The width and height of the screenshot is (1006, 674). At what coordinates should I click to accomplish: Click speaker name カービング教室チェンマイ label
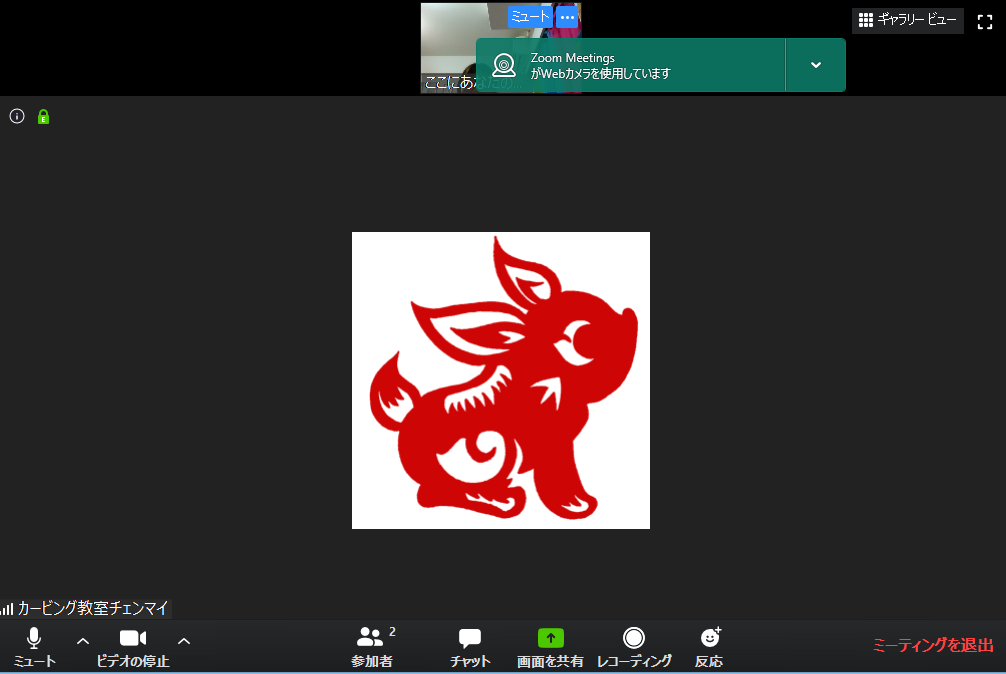click(92, 608)
